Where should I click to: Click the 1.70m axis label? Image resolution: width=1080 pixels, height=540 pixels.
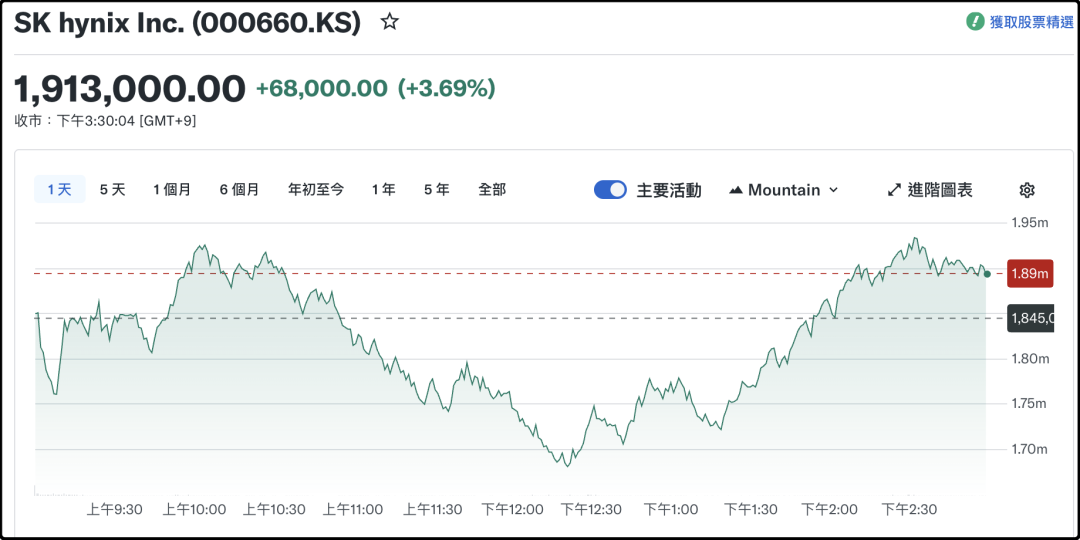coord(1030,449)
